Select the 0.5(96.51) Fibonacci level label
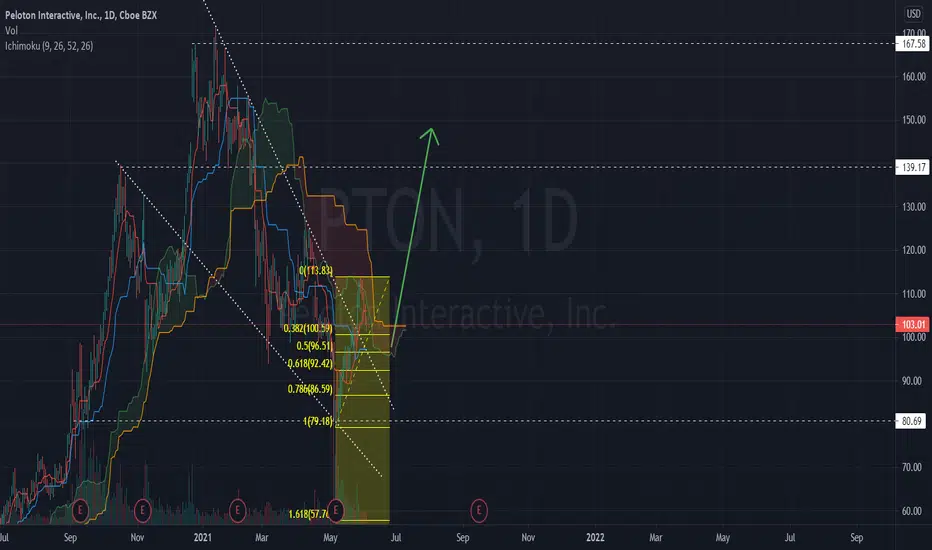The width and height of the screenshot is (932, 550). (314, 345)
